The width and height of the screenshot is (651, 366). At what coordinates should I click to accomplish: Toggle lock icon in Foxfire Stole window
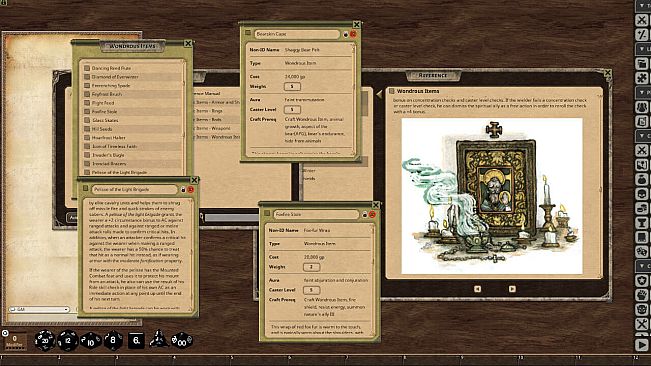pos(365,215)
